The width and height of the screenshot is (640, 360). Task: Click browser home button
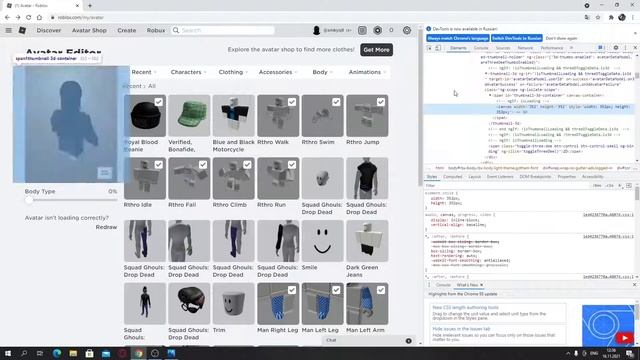(x=39, y=18)
